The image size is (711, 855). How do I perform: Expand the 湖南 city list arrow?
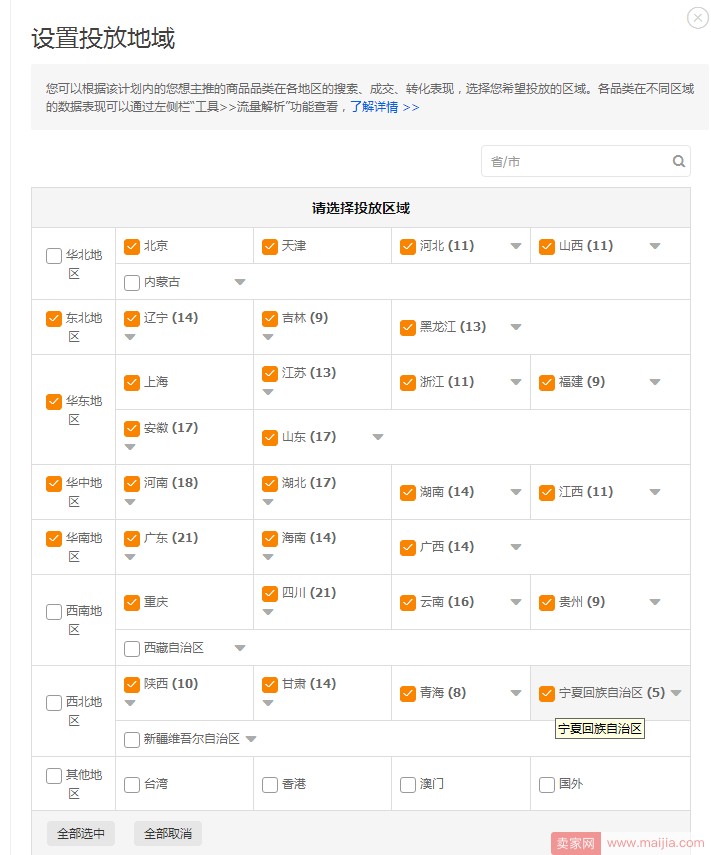(x=516, y=492)
